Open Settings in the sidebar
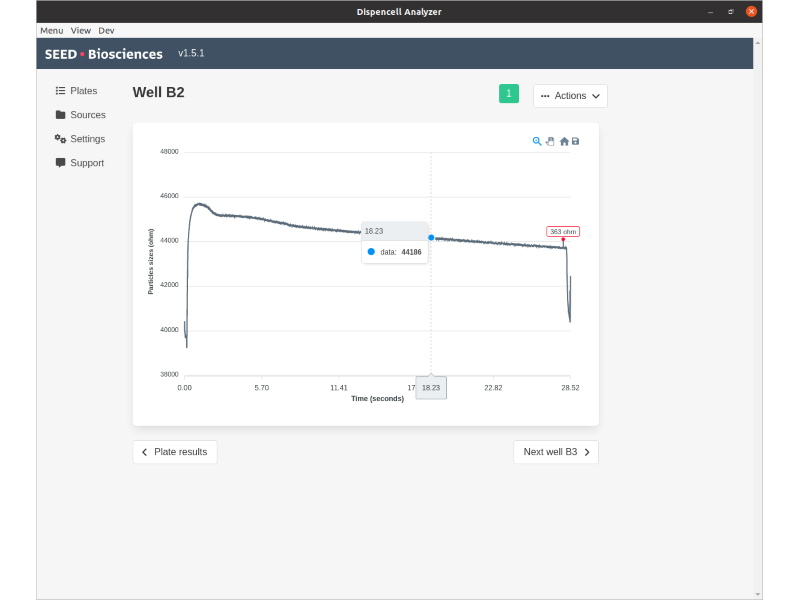800x600 pixels. (x=88, y=139)
